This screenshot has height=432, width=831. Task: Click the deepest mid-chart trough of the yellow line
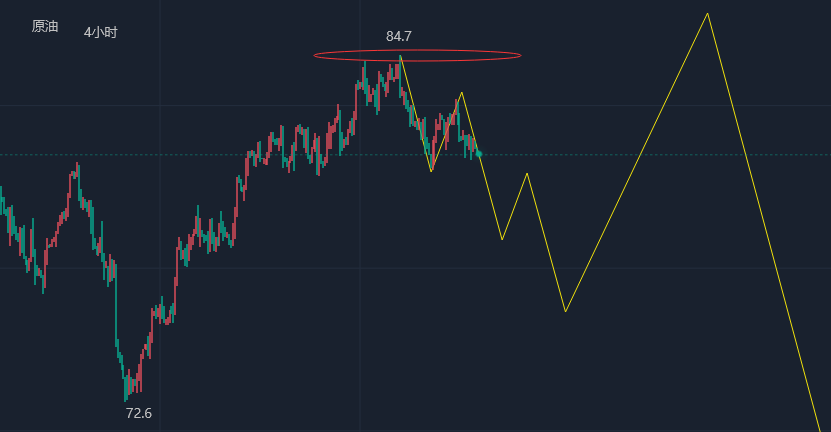pos(565,311)
